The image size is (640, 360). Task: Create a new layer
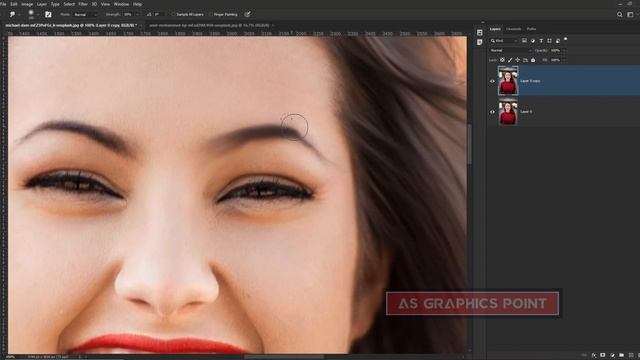(x=631, y=356)
